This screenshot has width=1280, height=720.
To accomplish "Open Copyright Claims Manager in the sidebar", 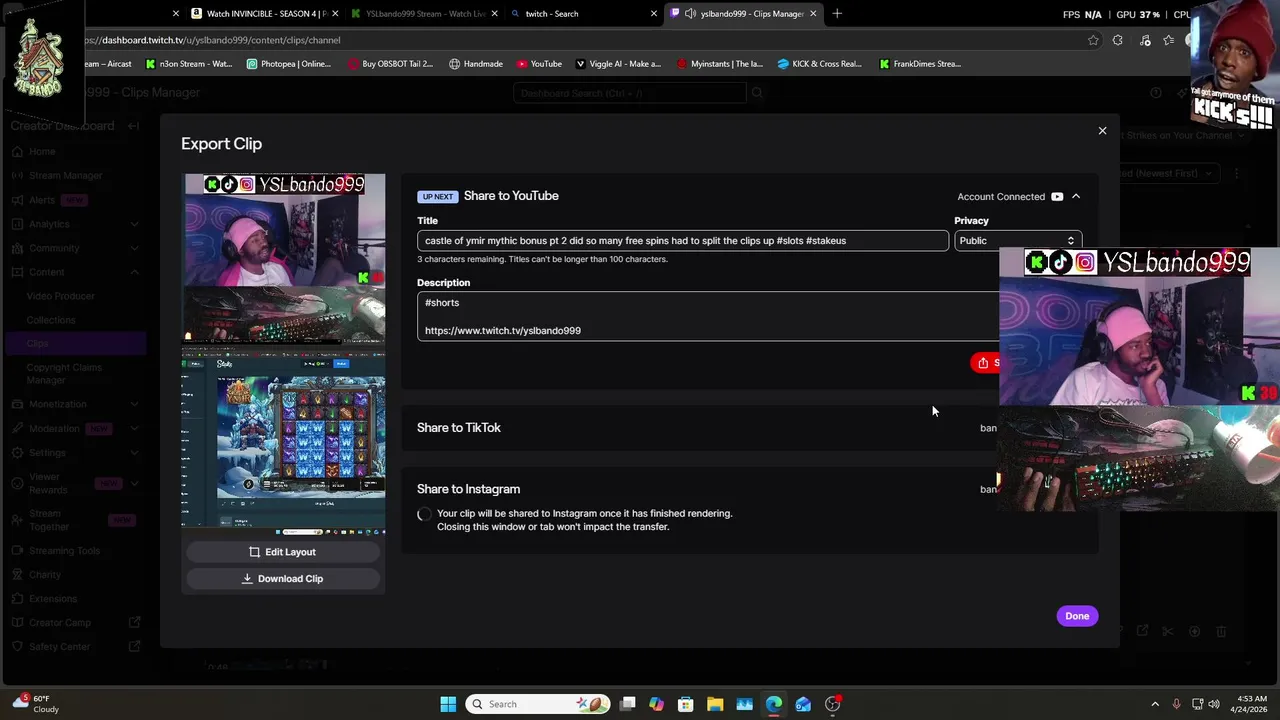I will tap(64, 374).
